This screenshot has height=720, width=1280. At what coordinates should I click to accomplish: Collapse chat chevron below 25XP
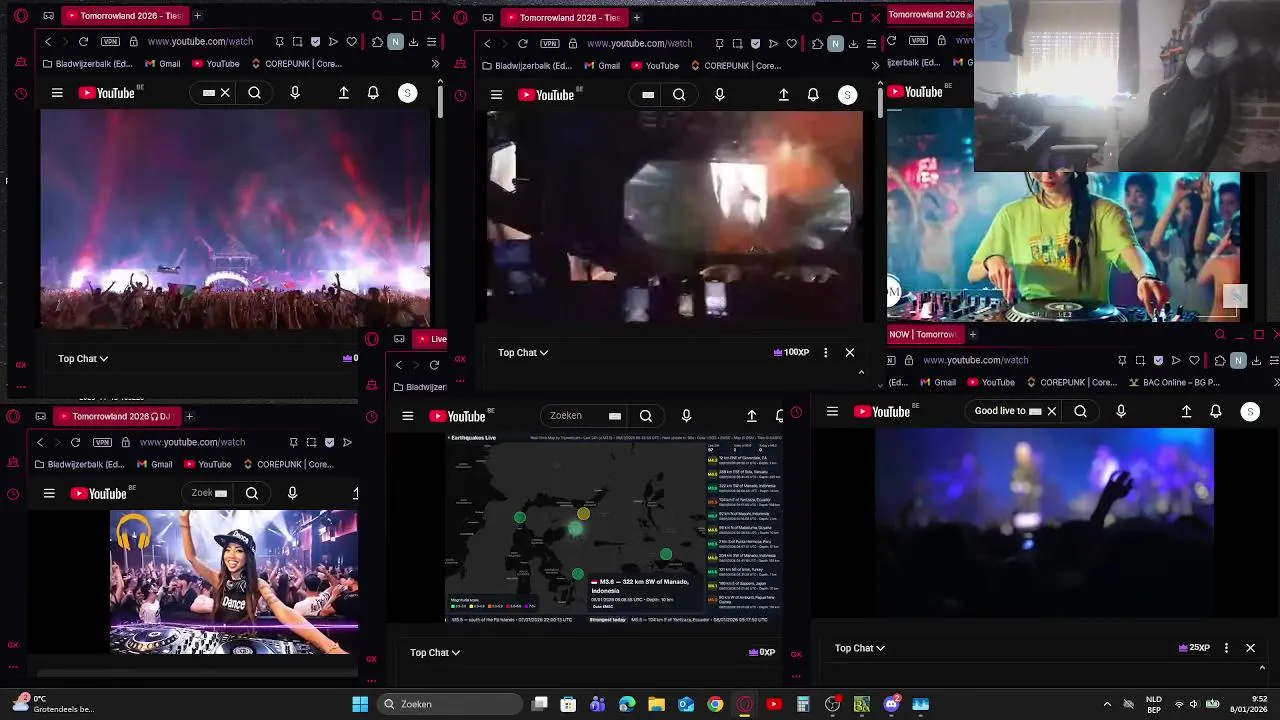pos(1262,668)
